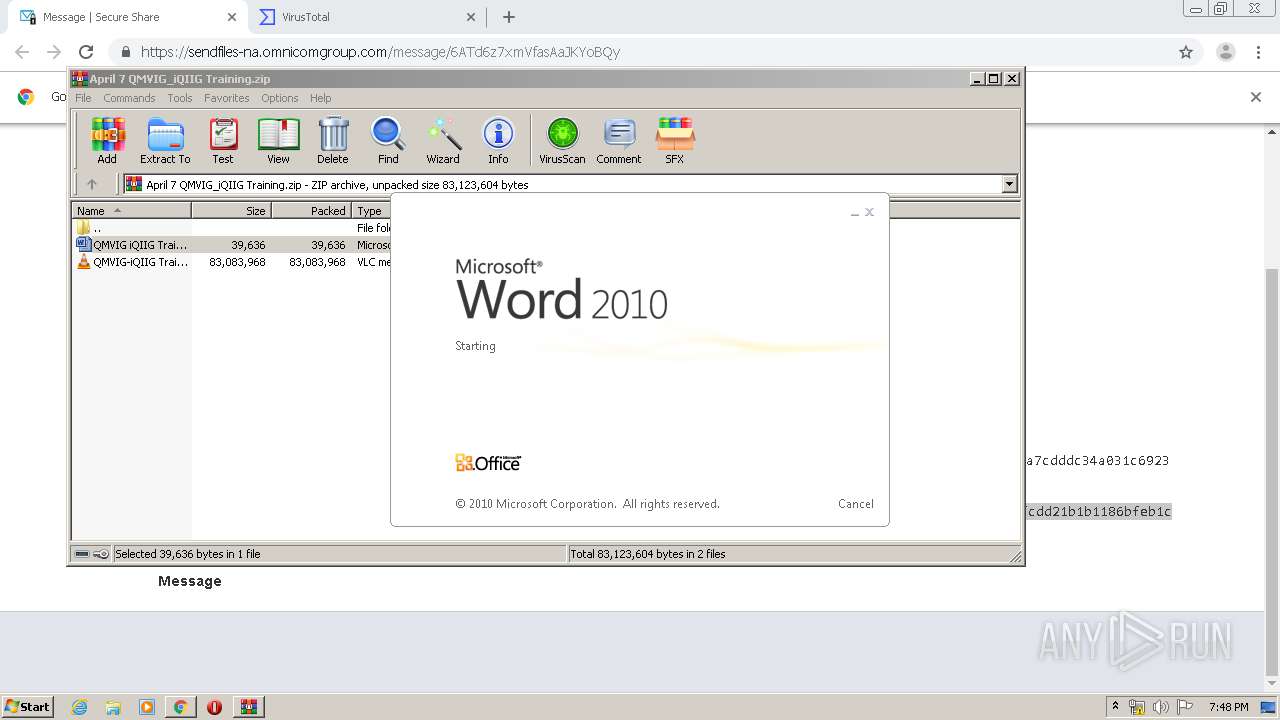Close the Word splash with the X
1280x720 pixels.
869,212
